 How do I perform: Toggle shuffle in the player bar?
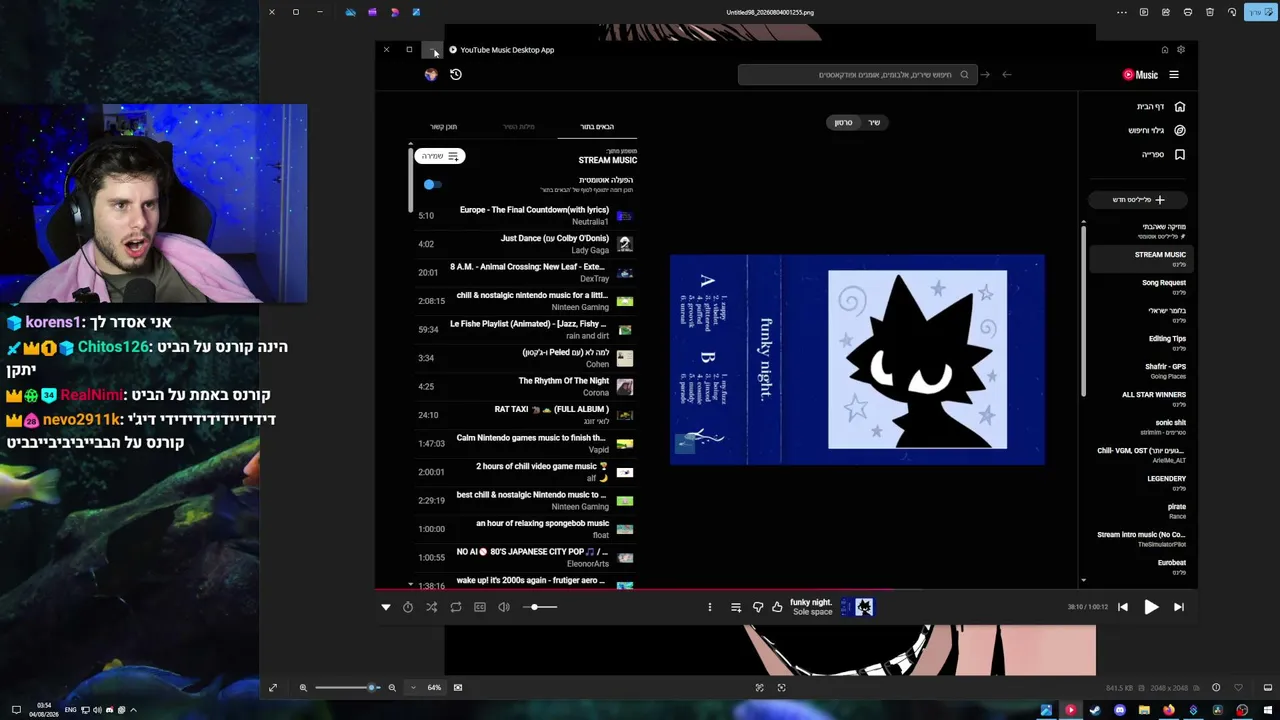click(432, 607)
